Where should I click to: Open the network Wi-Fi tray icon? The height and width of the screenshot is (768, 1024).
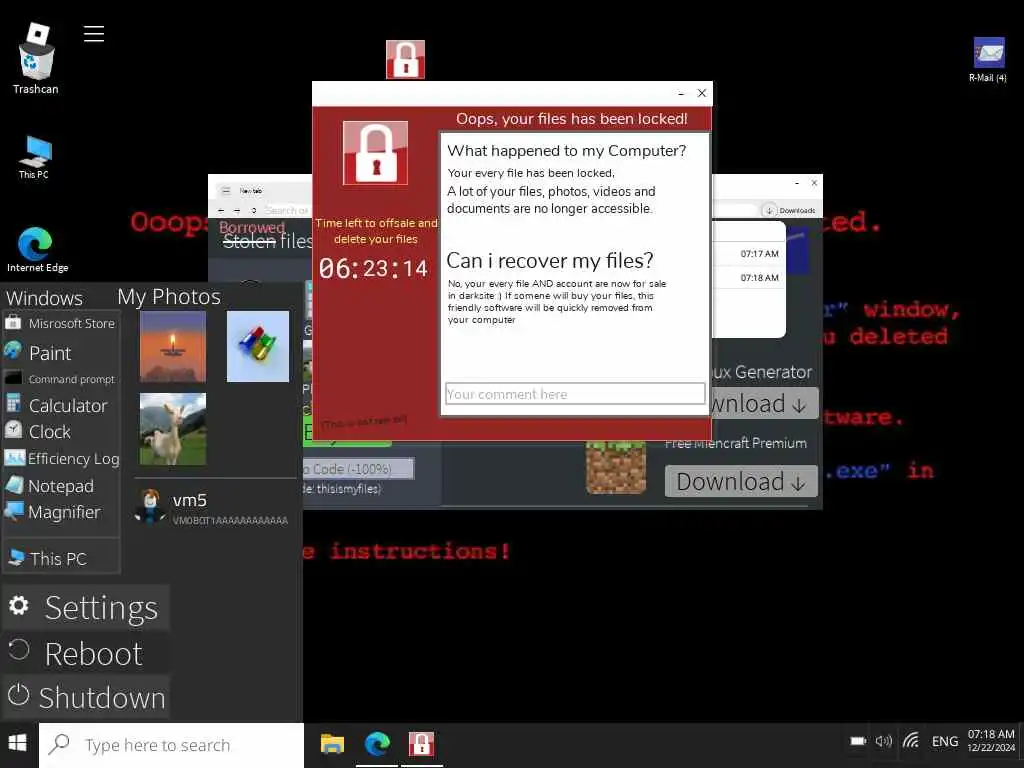pos(911,741)
